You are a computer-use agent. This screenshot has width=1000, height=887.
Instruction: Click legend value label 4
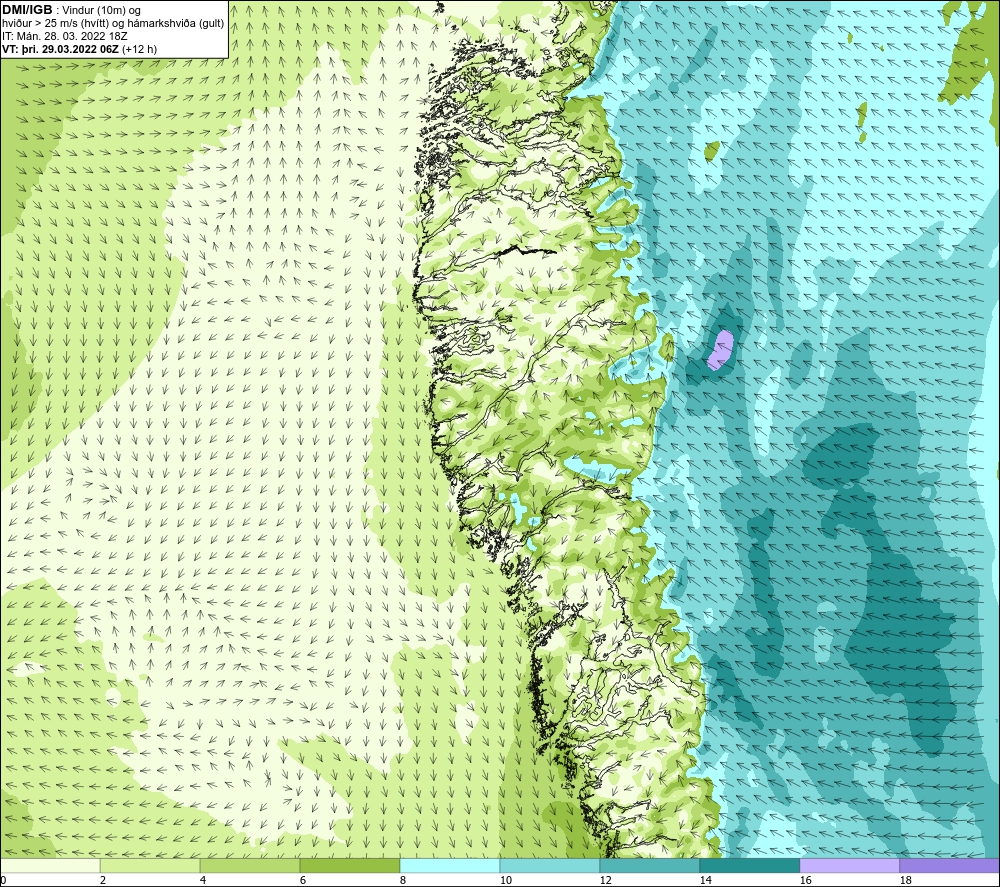[x=203, y=881]
